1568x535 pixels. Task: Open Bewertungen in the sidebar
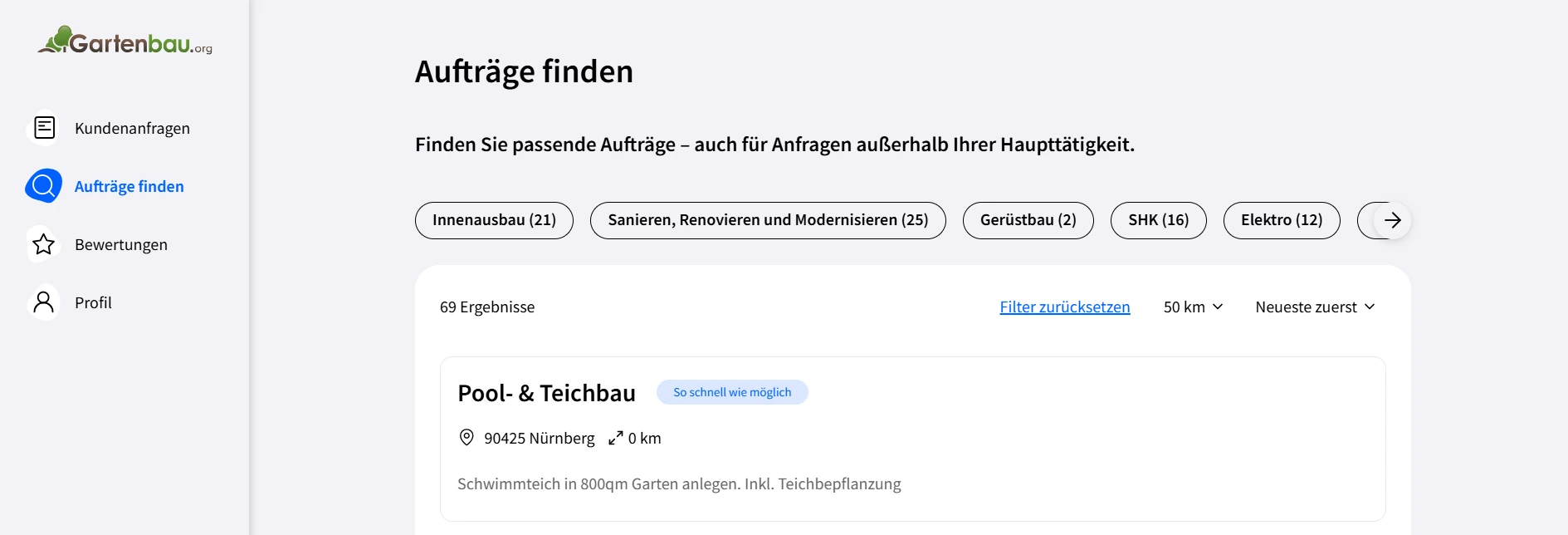pos(121,244)
